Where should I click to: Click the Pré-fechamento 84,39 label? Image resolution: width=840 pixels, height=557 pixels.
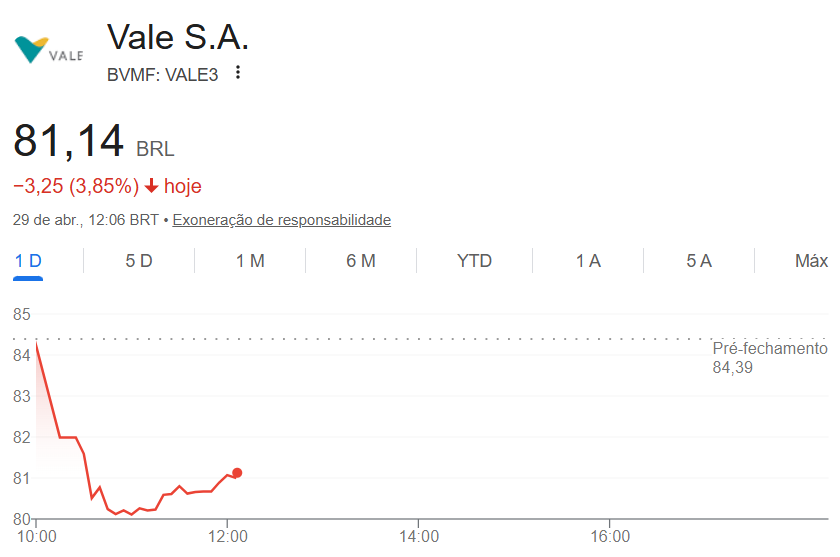tap(769, 358)
